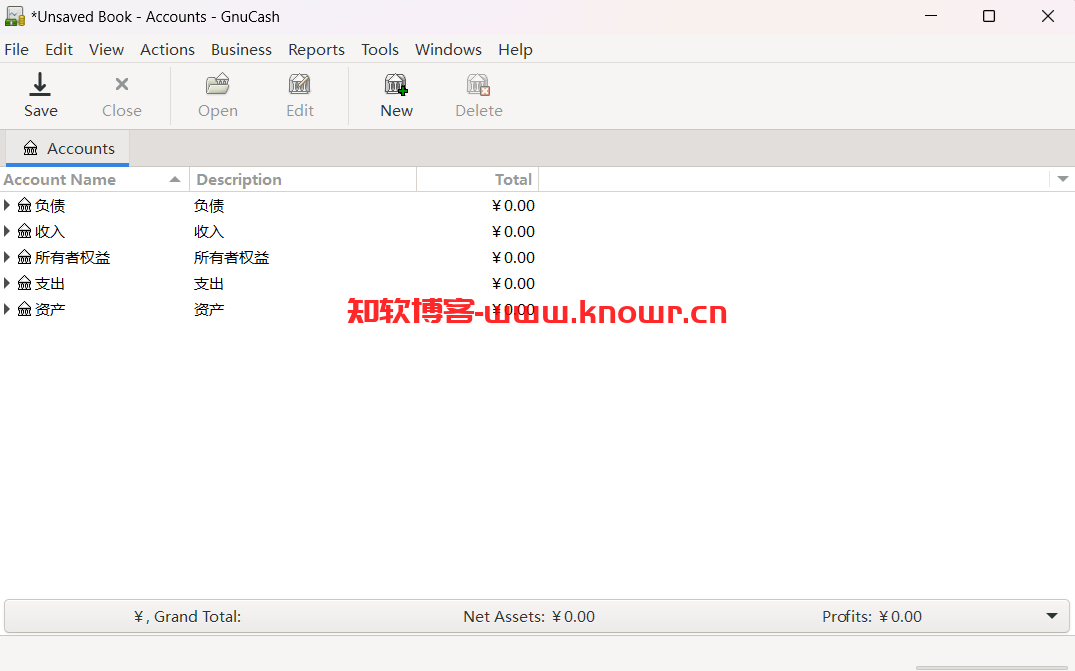
Task: Select the 支出 account name
Action: [50, 283]
